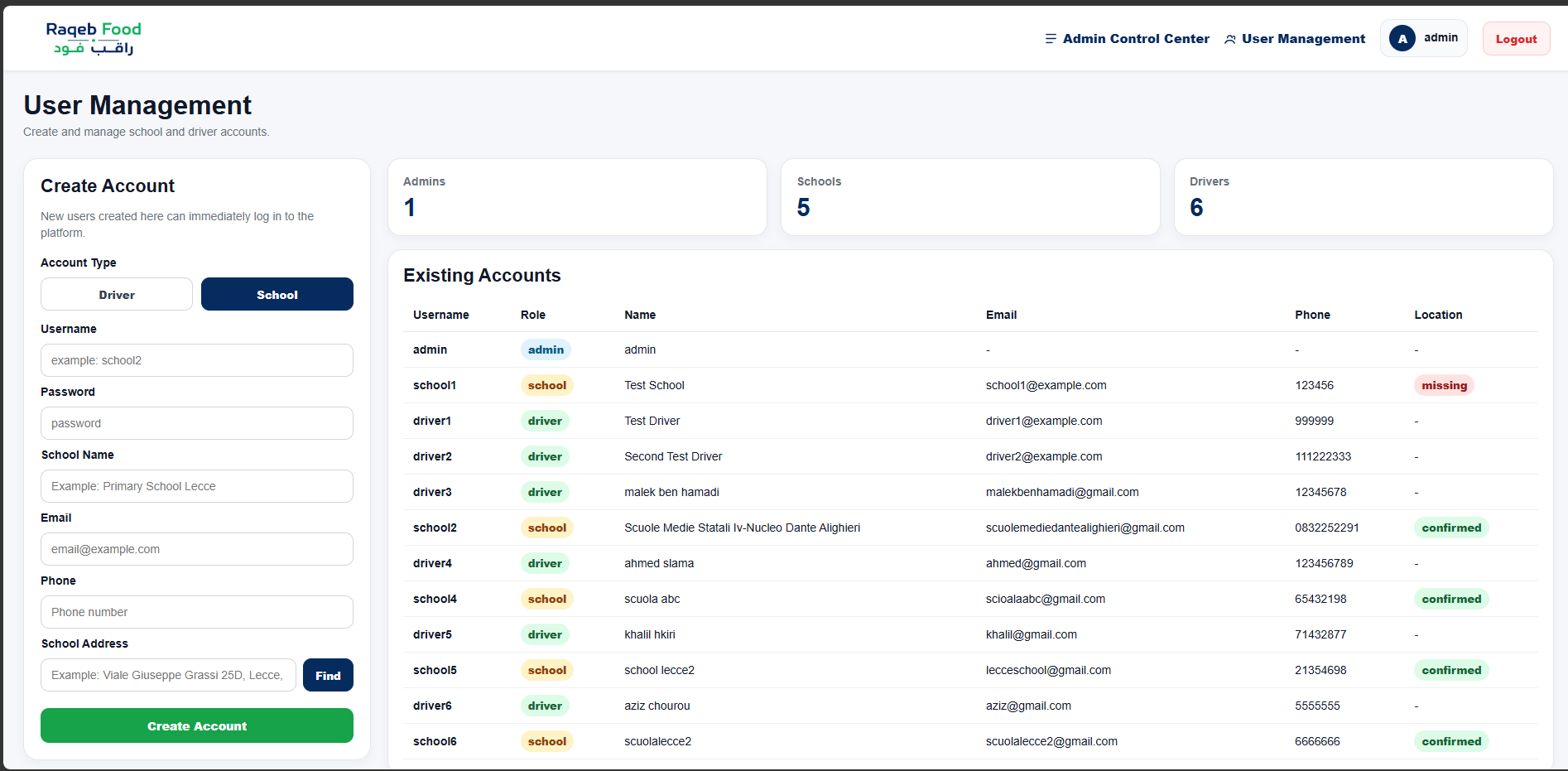Focus the School Name input field
1568x771 pixels.
click(x=197, y=486)
